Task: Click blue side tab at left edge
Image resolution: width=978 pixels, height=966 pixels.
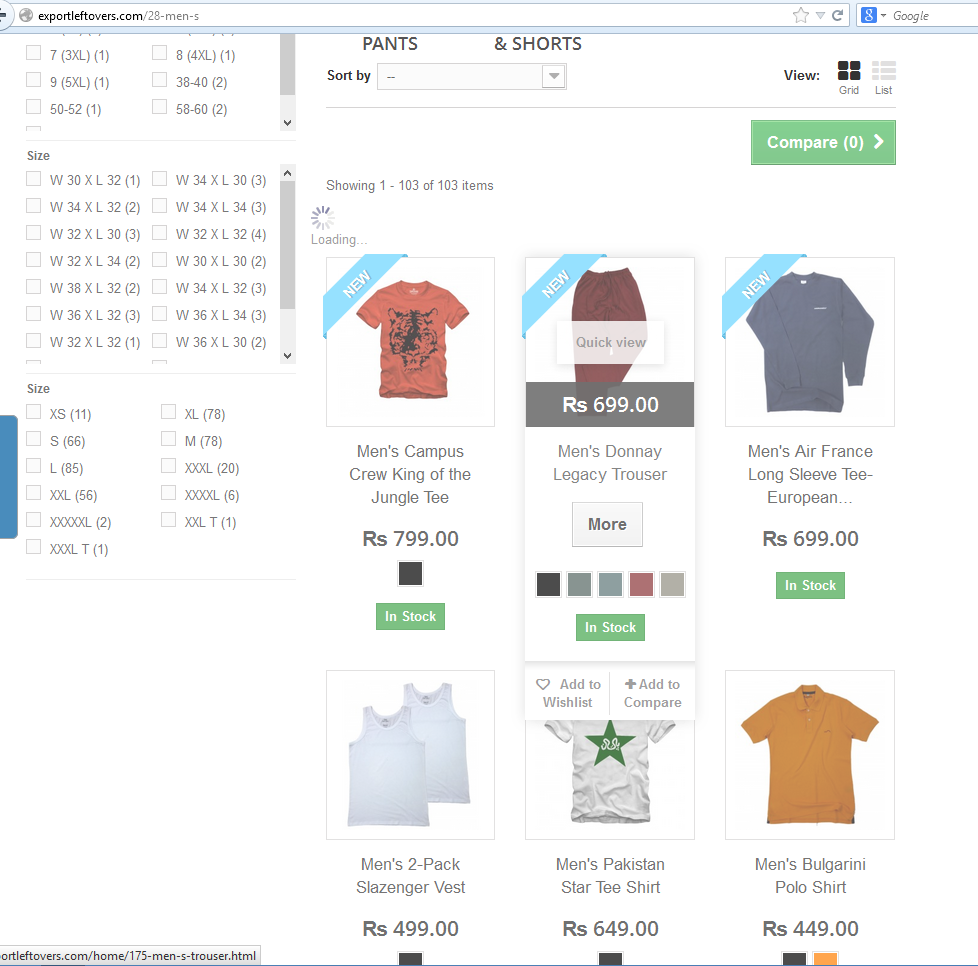Action: (8, 476)
